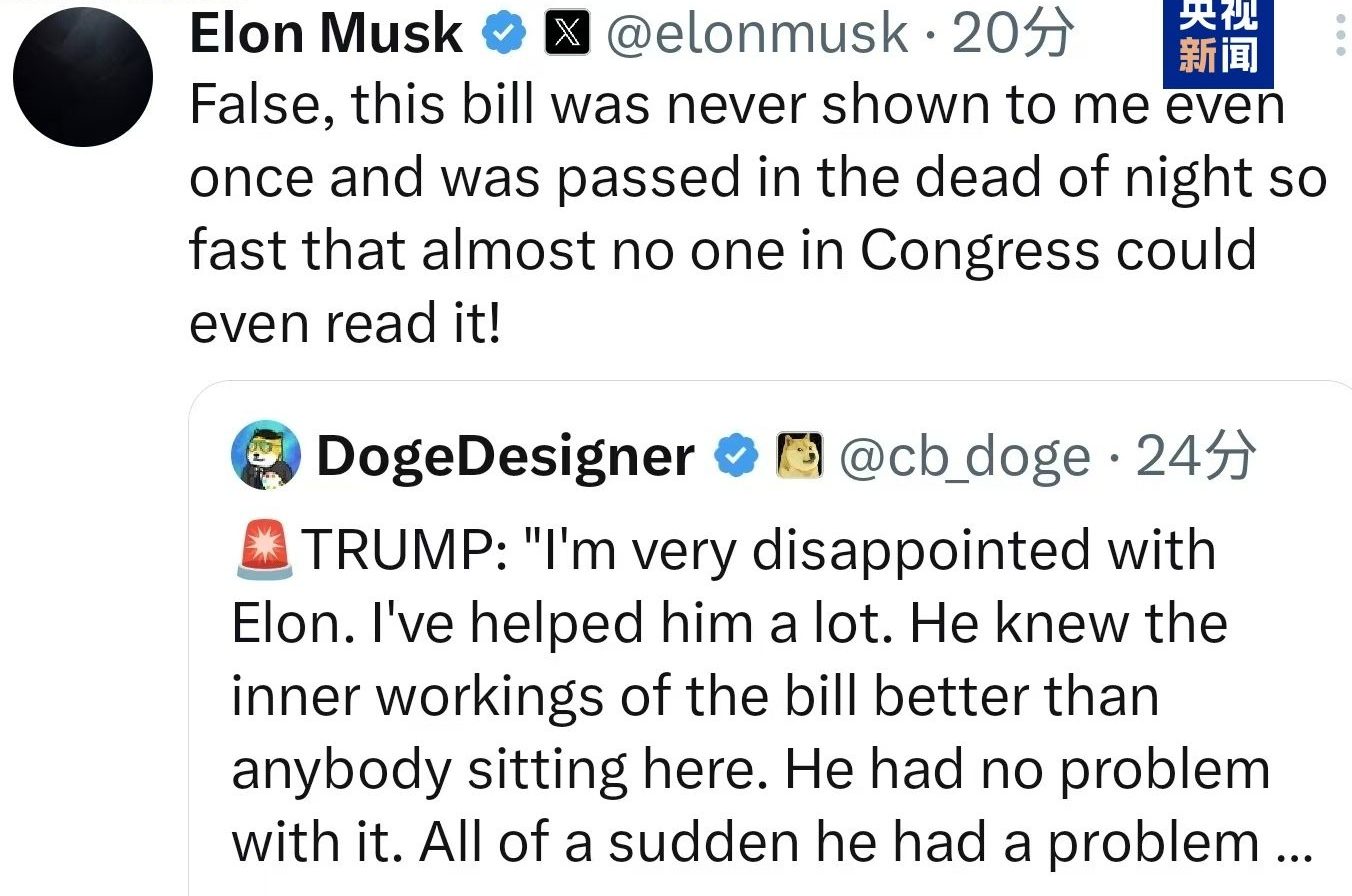Open the Elon Musk display name link
1352x896 pixels.
tap(326, 35)
